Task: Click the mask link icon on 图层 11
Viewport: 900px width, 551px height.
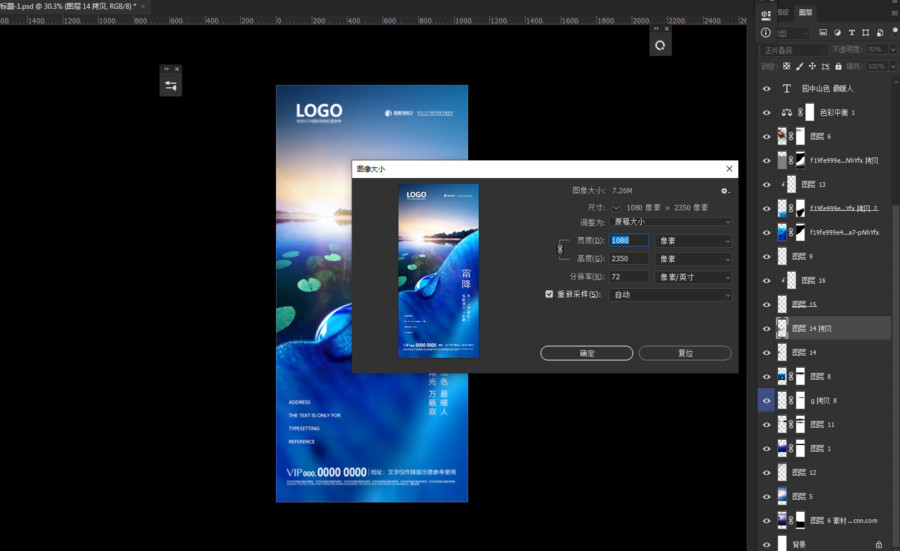Action: tap(791, 425)
